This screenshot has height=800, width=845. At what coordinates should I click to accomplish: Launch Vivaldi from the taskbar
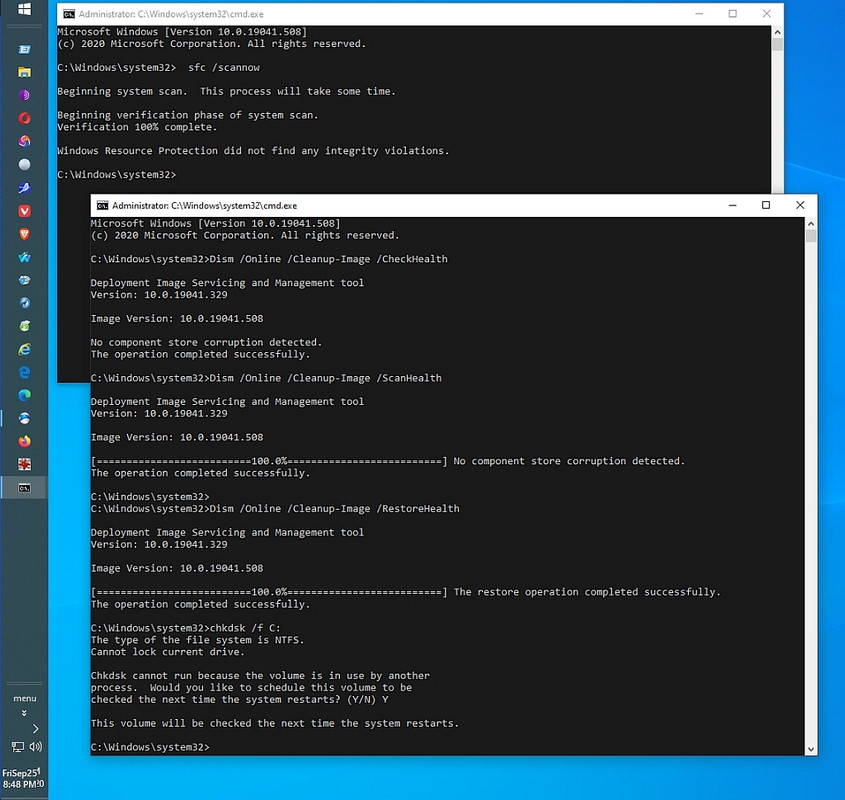pyautogui.click(x=24, y=211)
